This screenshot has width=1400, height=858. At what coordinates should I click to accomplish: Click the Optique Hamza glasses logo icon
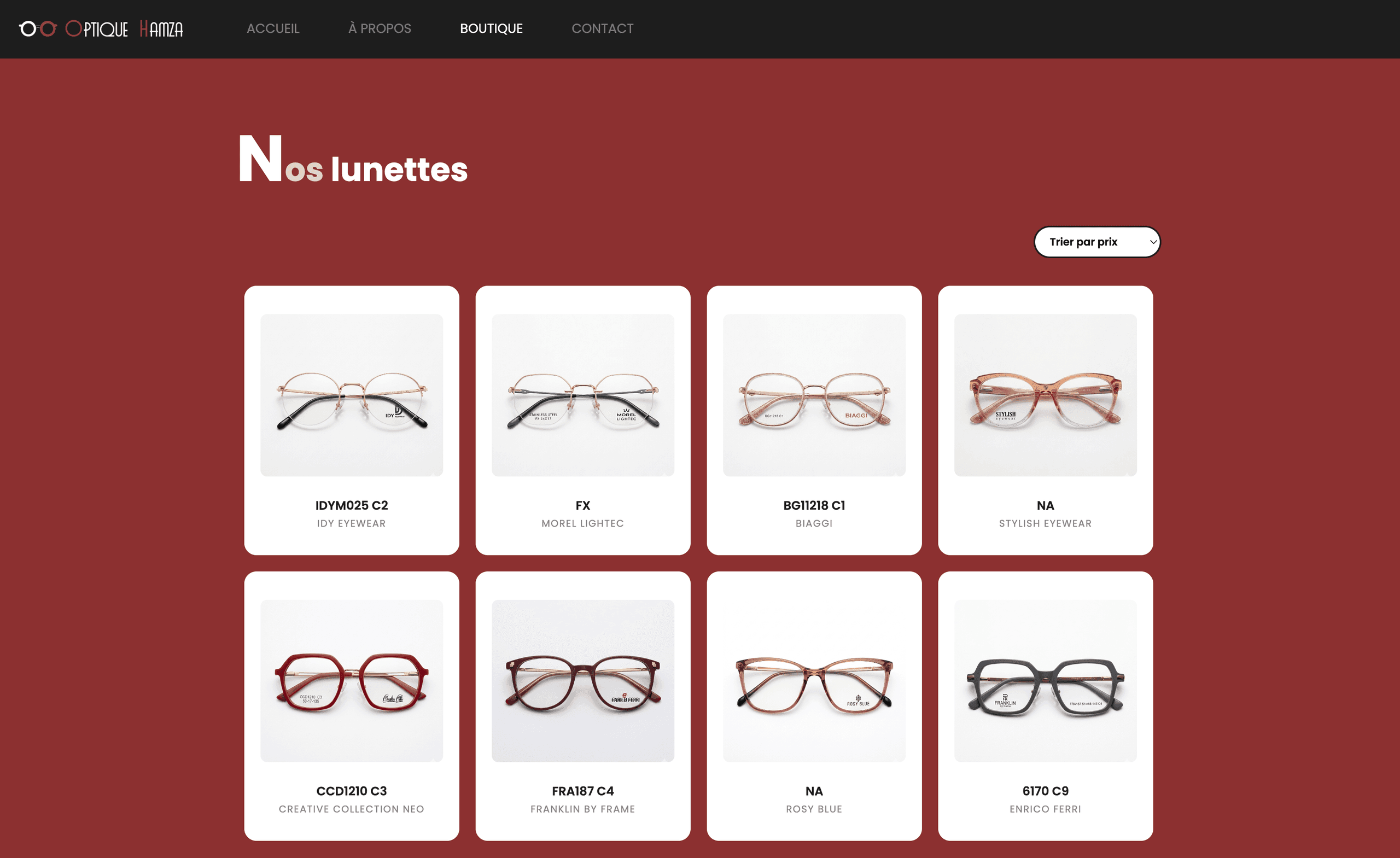pos(38,28)
